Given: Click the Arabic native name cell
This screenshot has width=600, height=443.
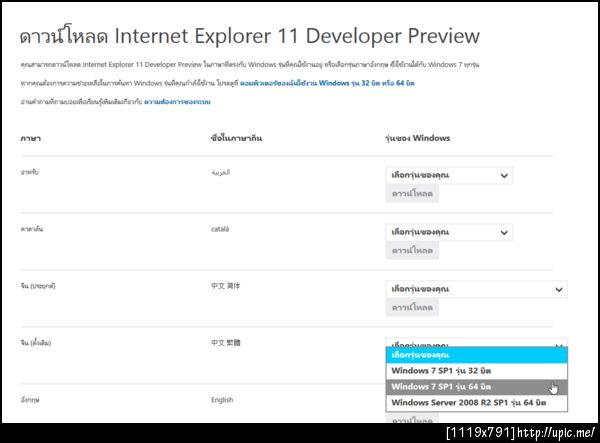Looking at the screenshot, I should pyautogui.click(x=221, y=173).
